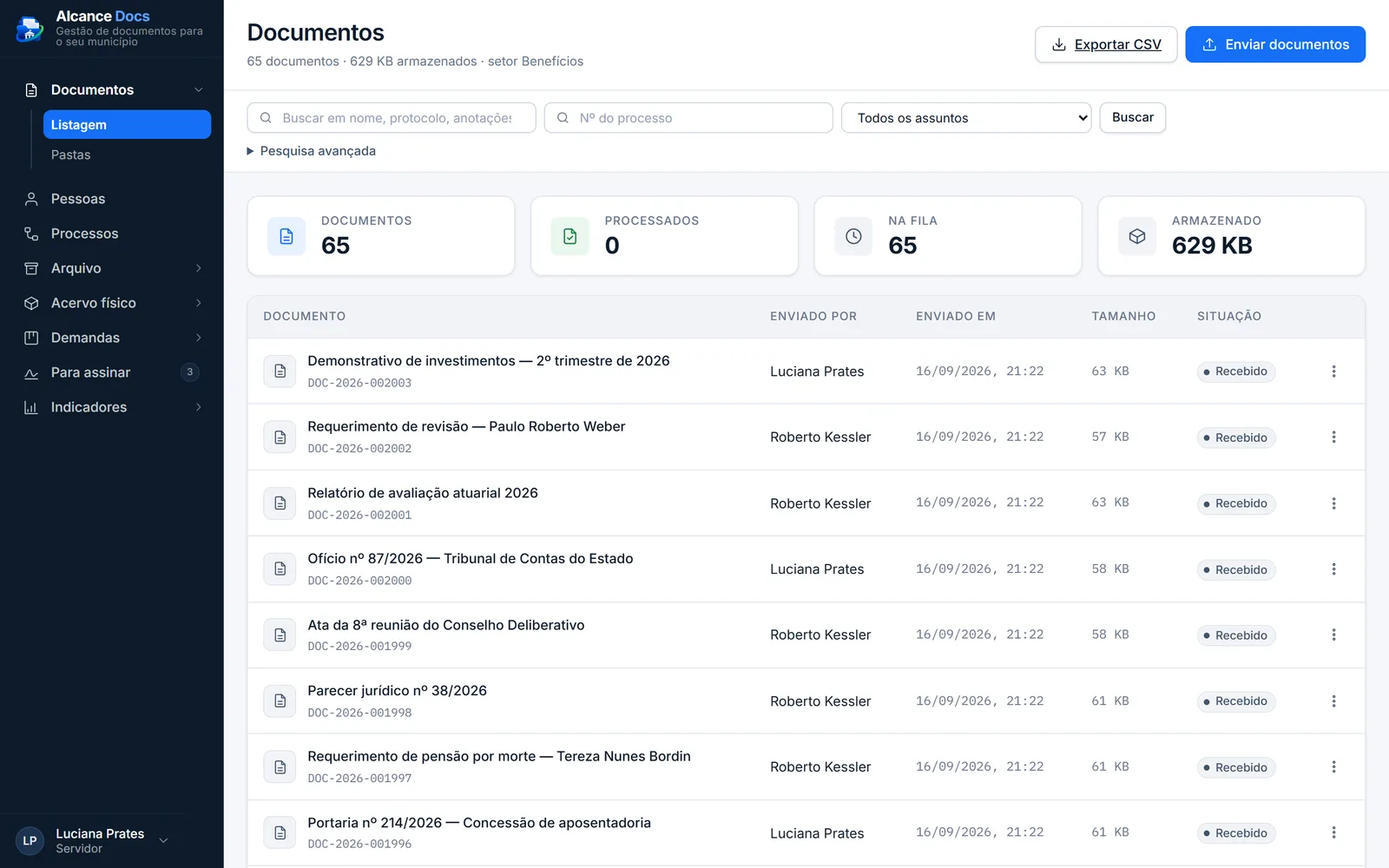
Task: Open options menu for Requerimento de pensão row
Action: click(x=1333, y=767)
